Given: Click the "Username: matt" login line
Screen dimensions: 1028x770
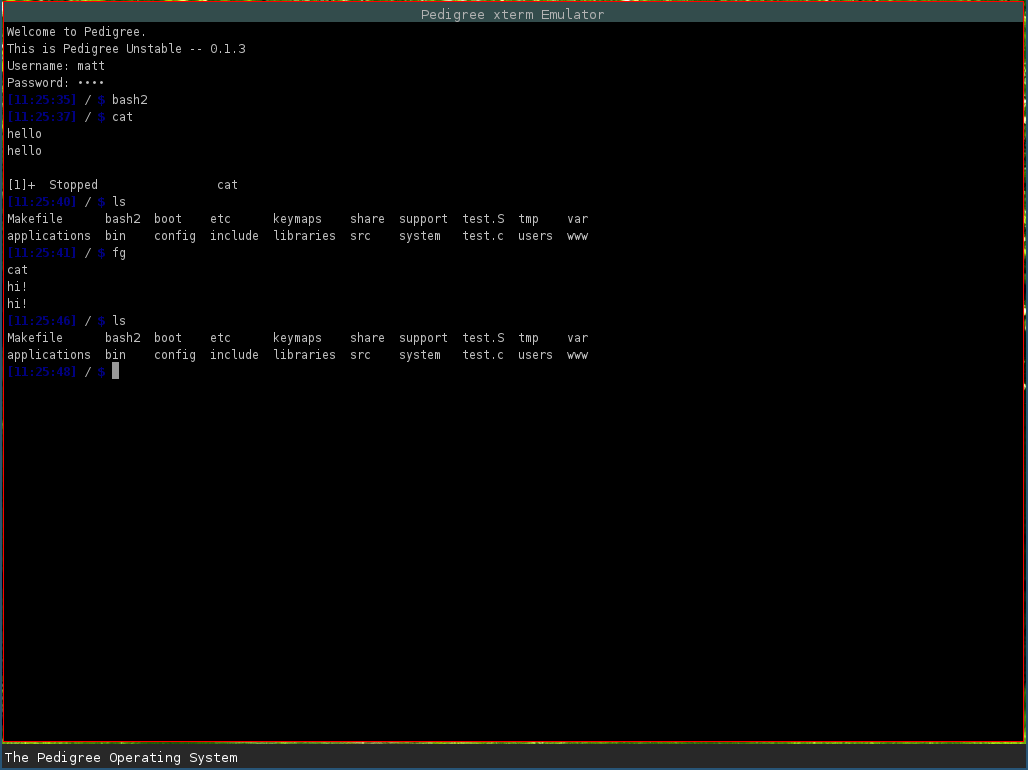Looking at the screenshot, I should (56, 66).
